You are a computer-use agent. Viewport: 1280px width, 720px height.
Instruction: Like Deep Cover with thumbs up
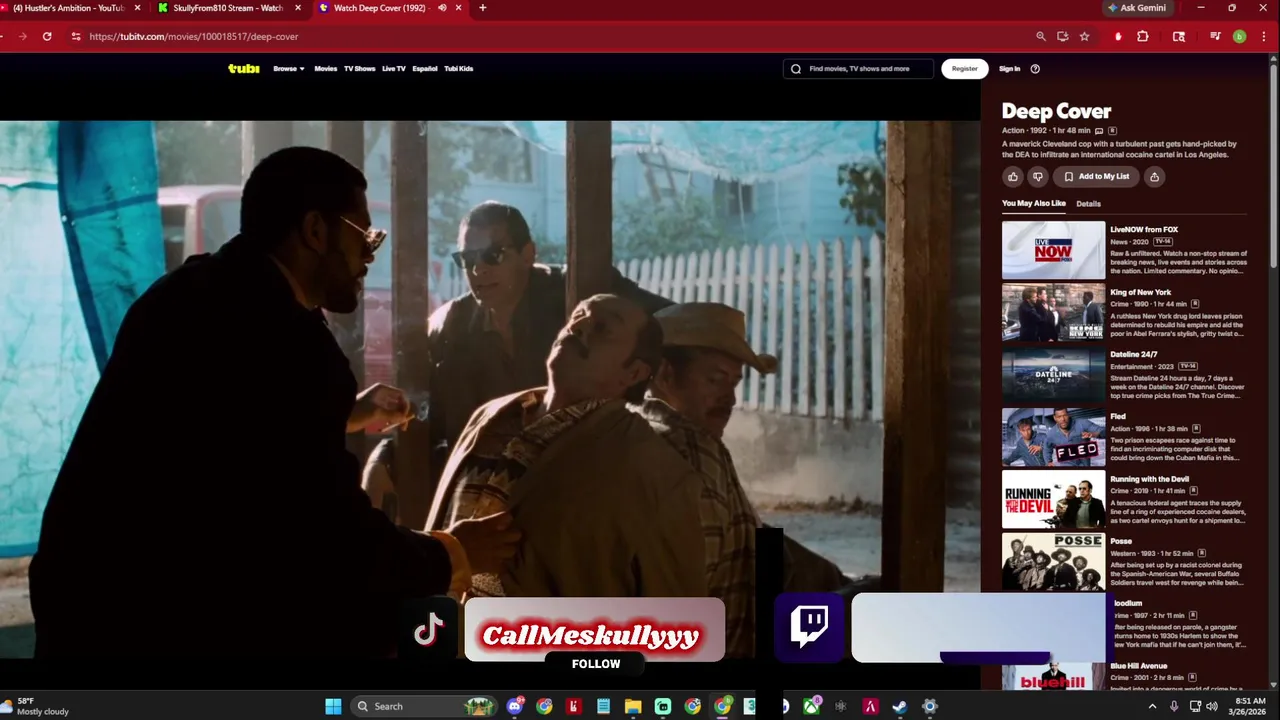pos(1013,177)
